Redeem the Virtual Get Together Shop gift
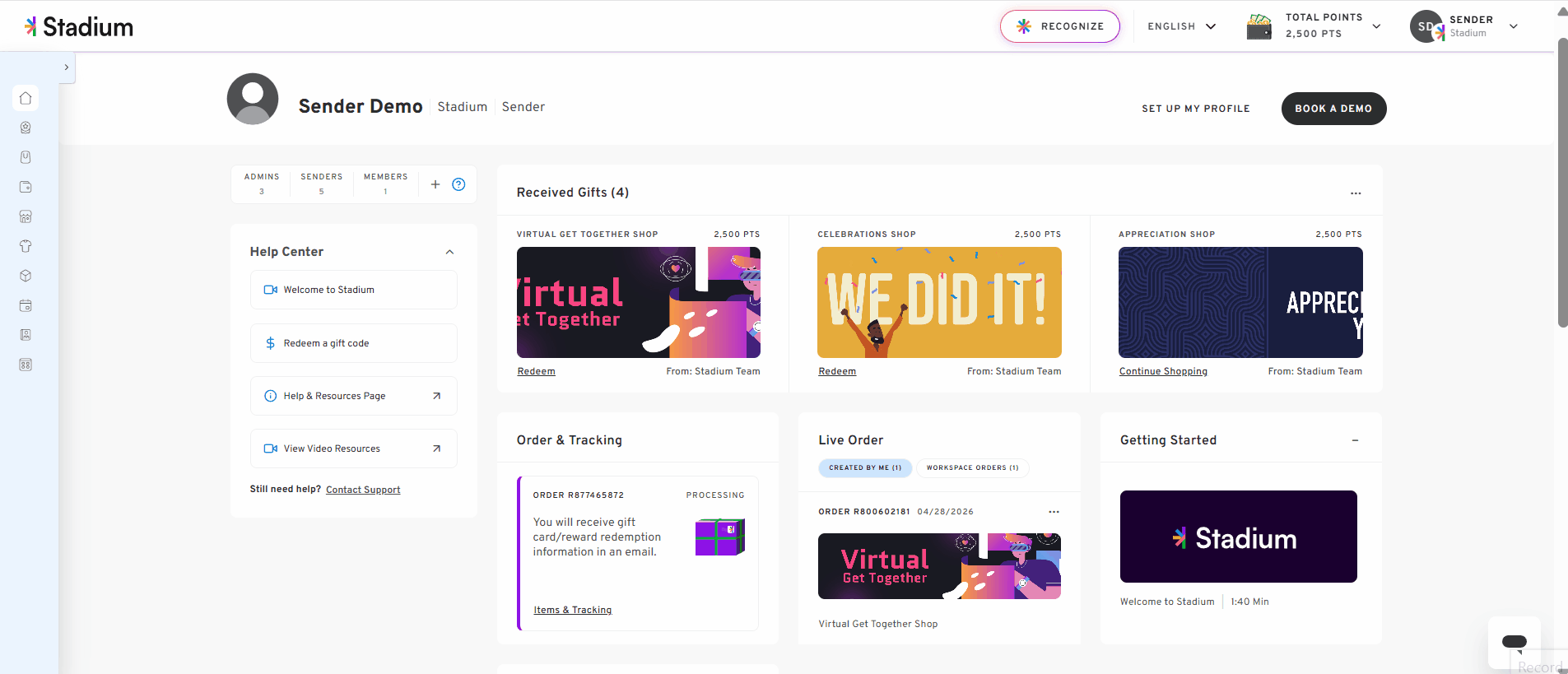 click(537, 371)
